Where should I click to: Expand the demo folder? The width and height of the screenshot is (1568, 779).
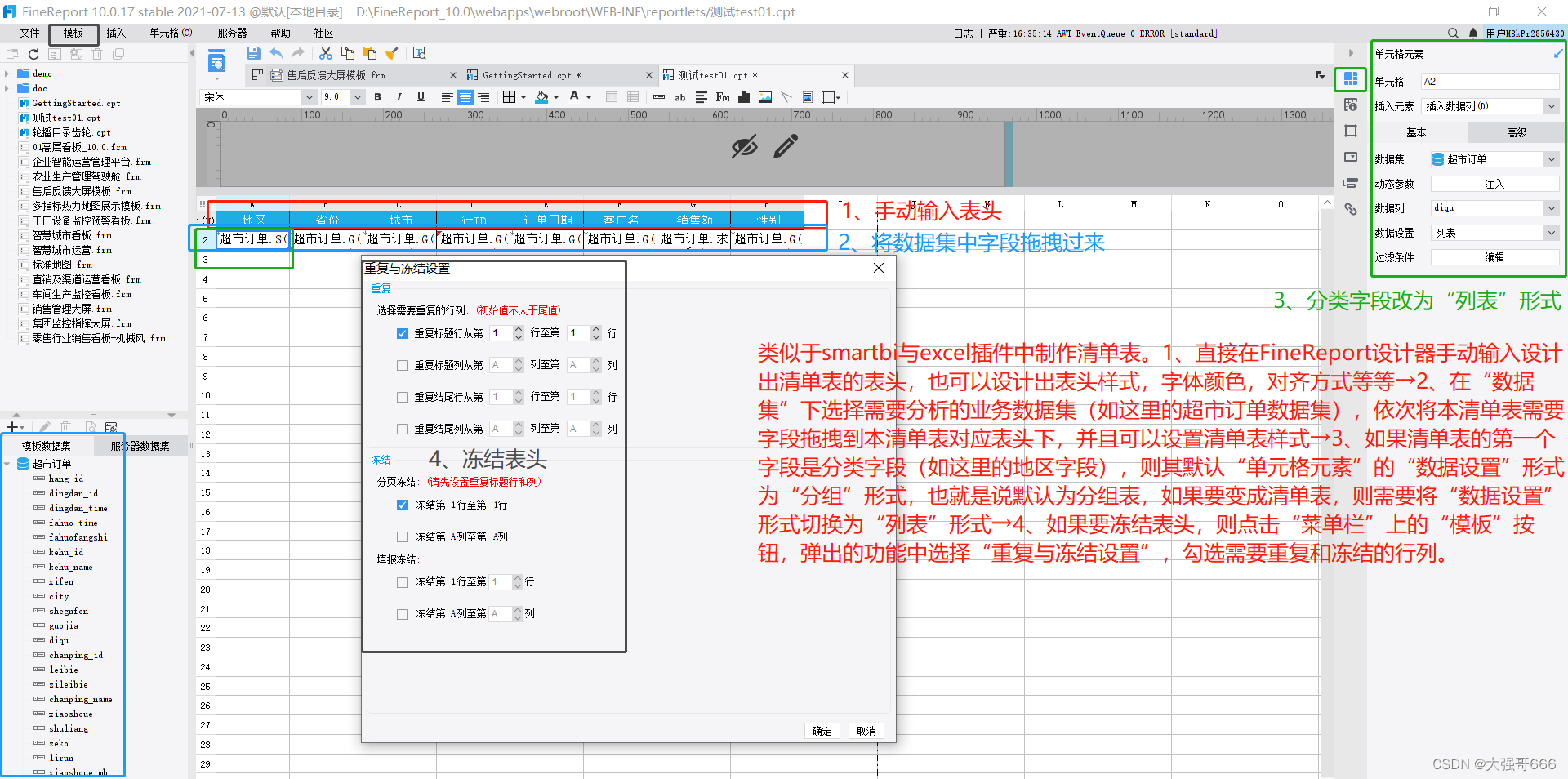pyautogui.click(x=7, y=73)
